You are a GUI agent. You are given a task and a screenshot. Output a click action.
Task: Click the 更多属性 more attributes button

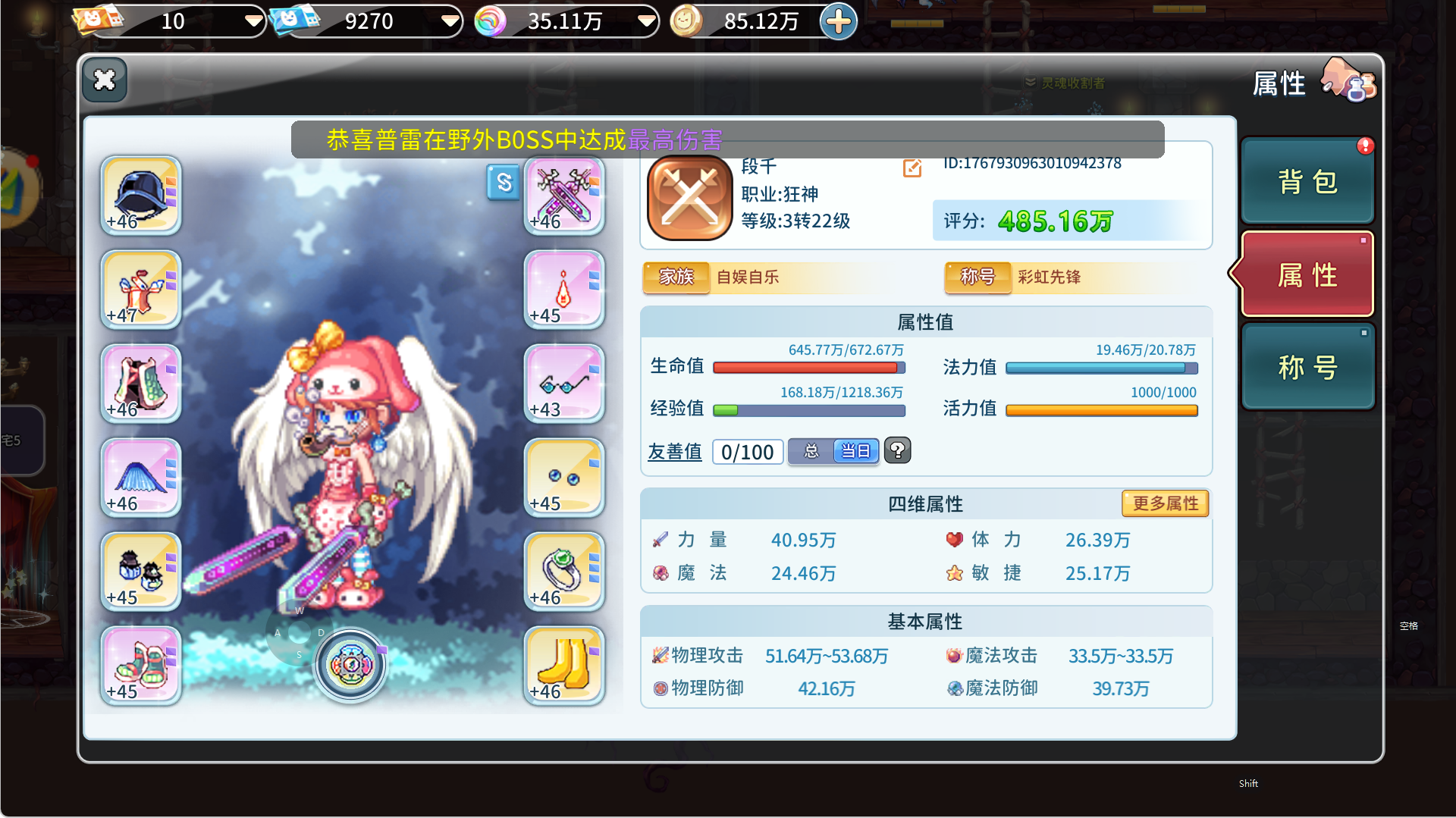[1166, 503]
